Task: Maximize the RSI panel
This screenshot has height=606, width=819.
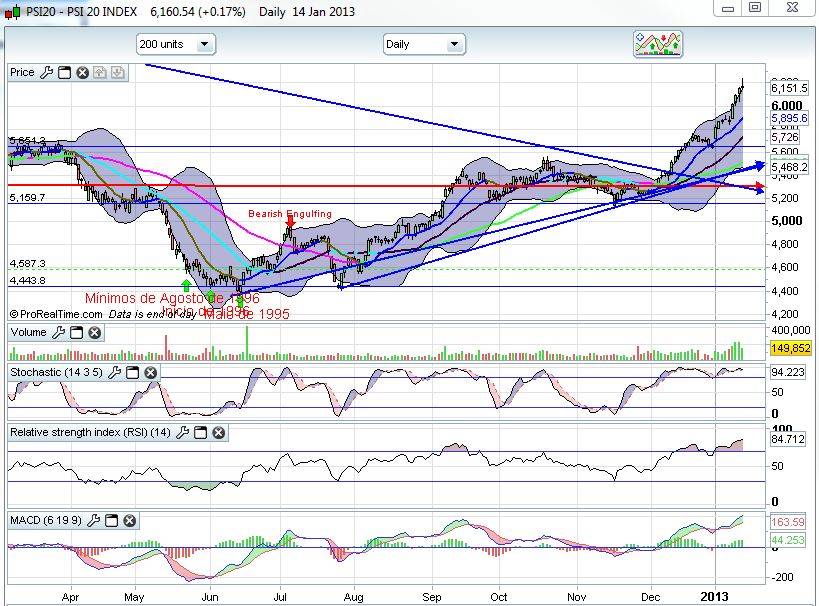Action: (201, 433)
